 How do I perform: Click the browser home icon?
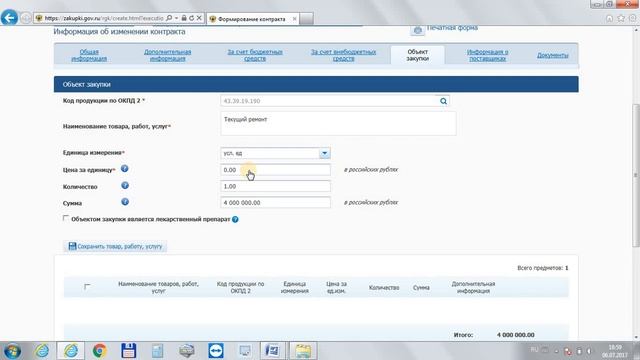[609, 18]
